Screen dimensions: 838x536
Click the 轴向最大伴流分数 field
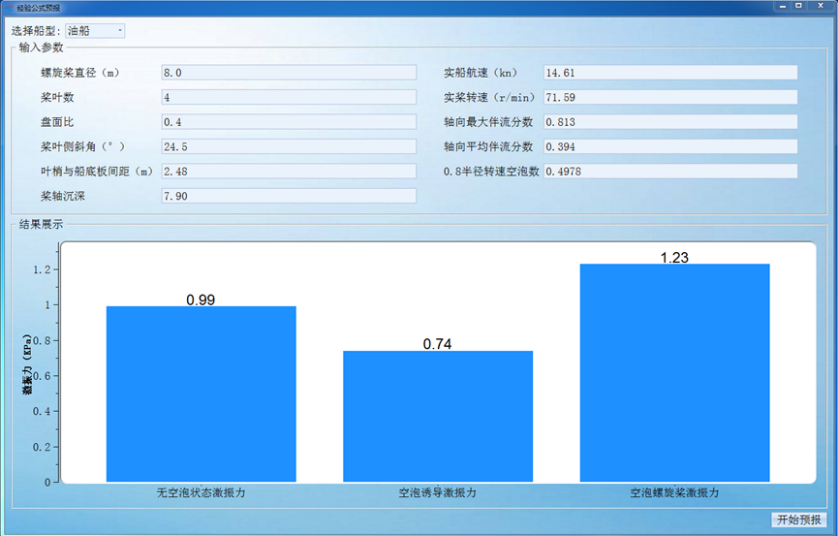(x=669, y=122)
